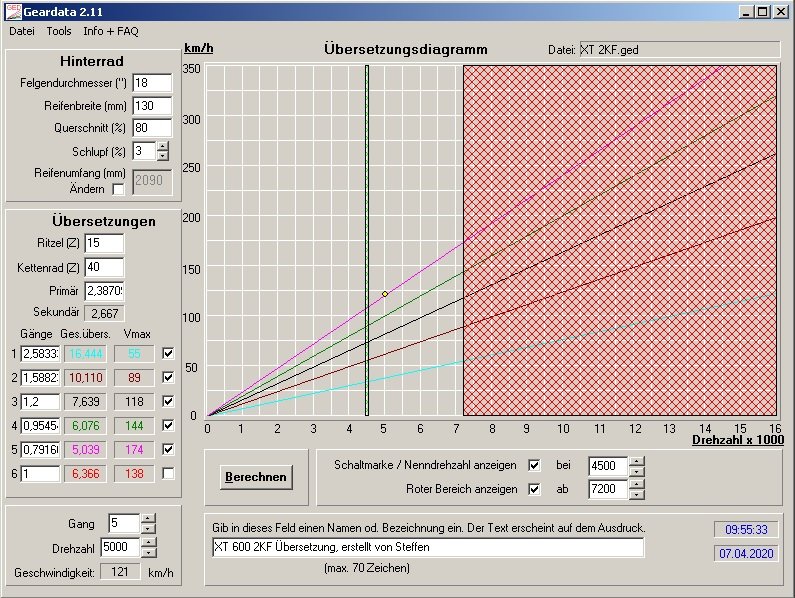Click the Berechnen button
Screen dimensions: 795x598
click(x=255, y=477)
